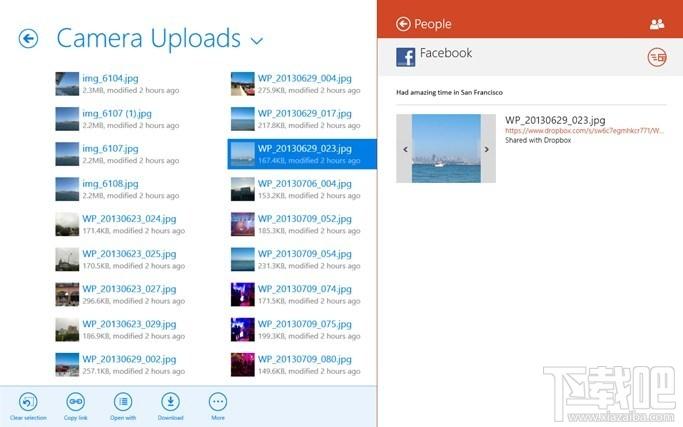The width and height of the screenshot is (683, 427).
Task: Go back using the Camera Uploads arrow
Action: 28,39
